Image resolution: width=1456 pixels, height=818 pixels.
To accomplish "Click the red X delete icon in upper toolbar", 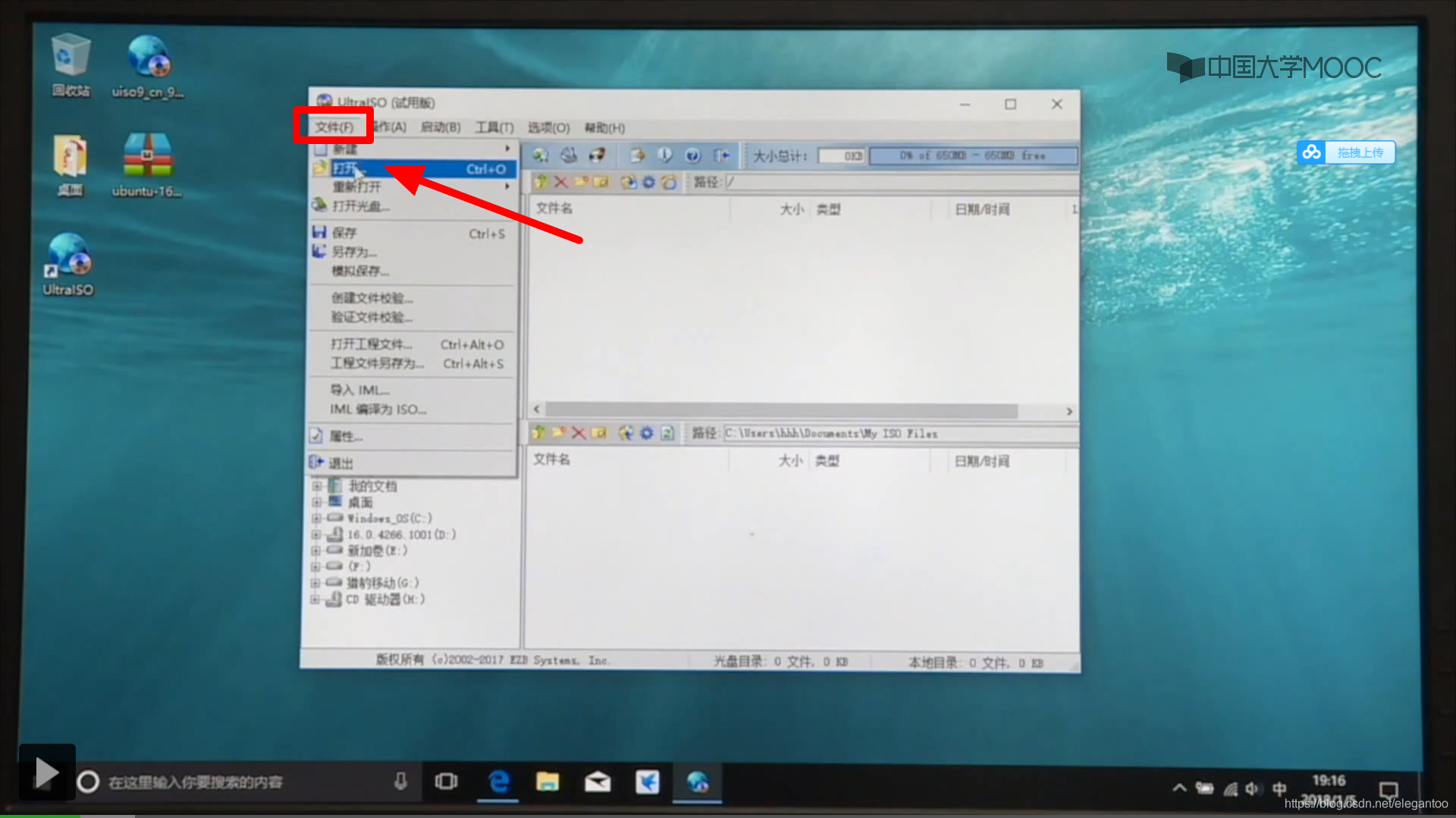I will (561, 182).
